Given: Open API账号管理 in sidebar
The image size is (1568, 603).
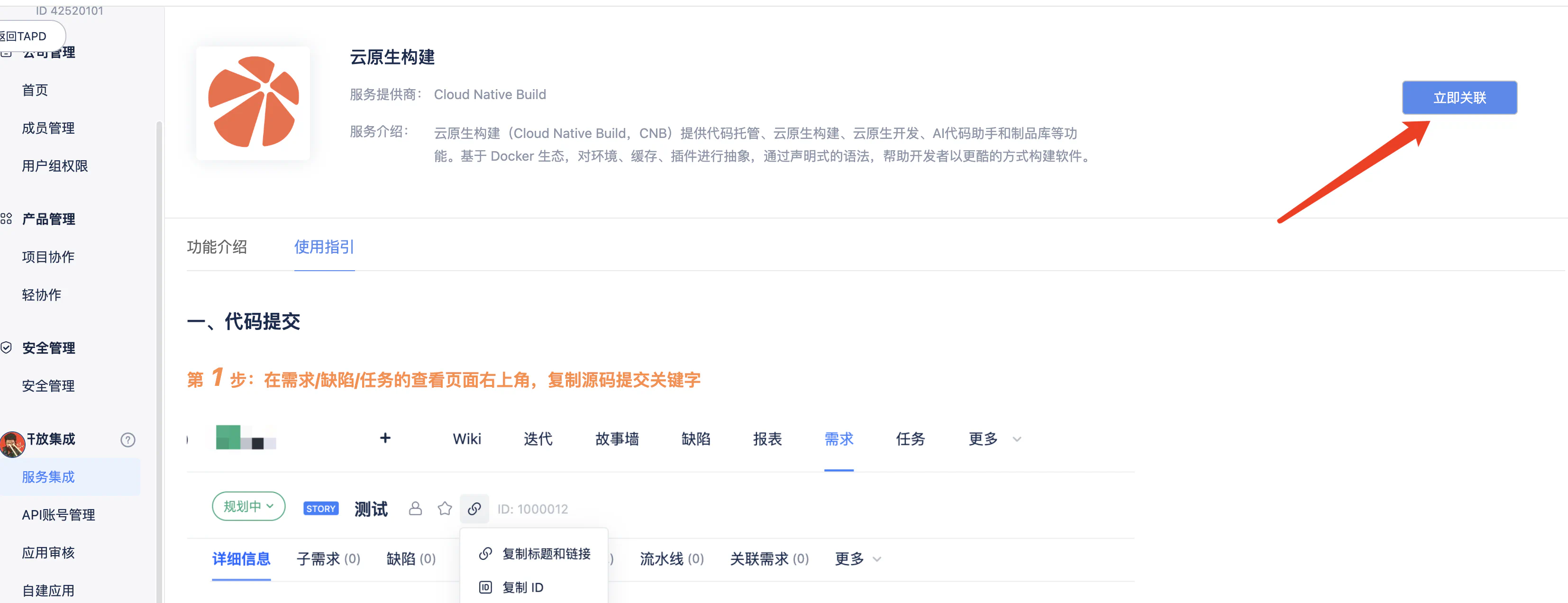Looking at the screenshot, I should click(58, 515).
